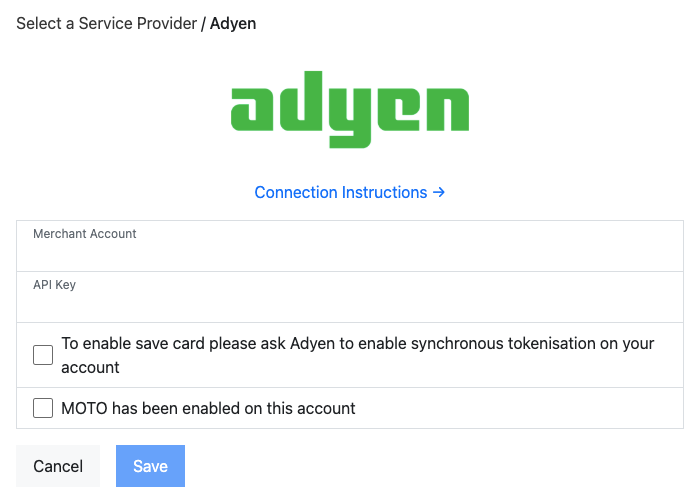
Task: Click the 'API Key' field label
Action: (54, 285)
